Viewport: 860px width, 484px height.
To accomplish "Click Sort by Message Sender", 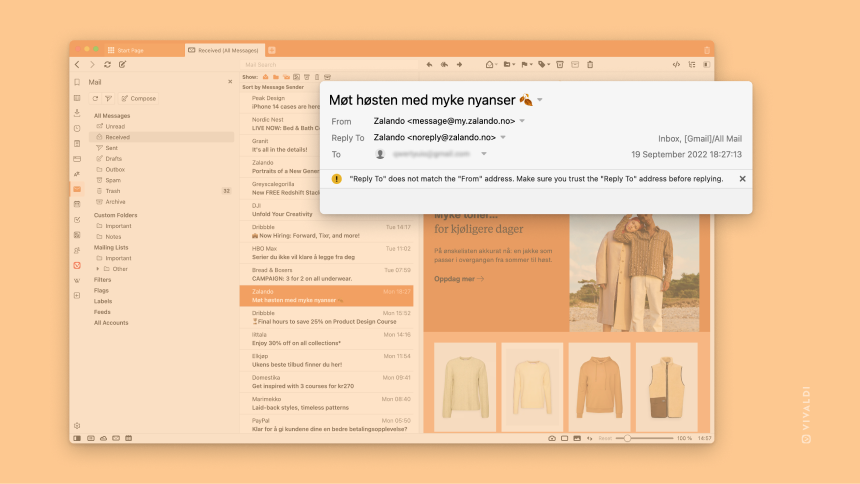I will 273,87.
